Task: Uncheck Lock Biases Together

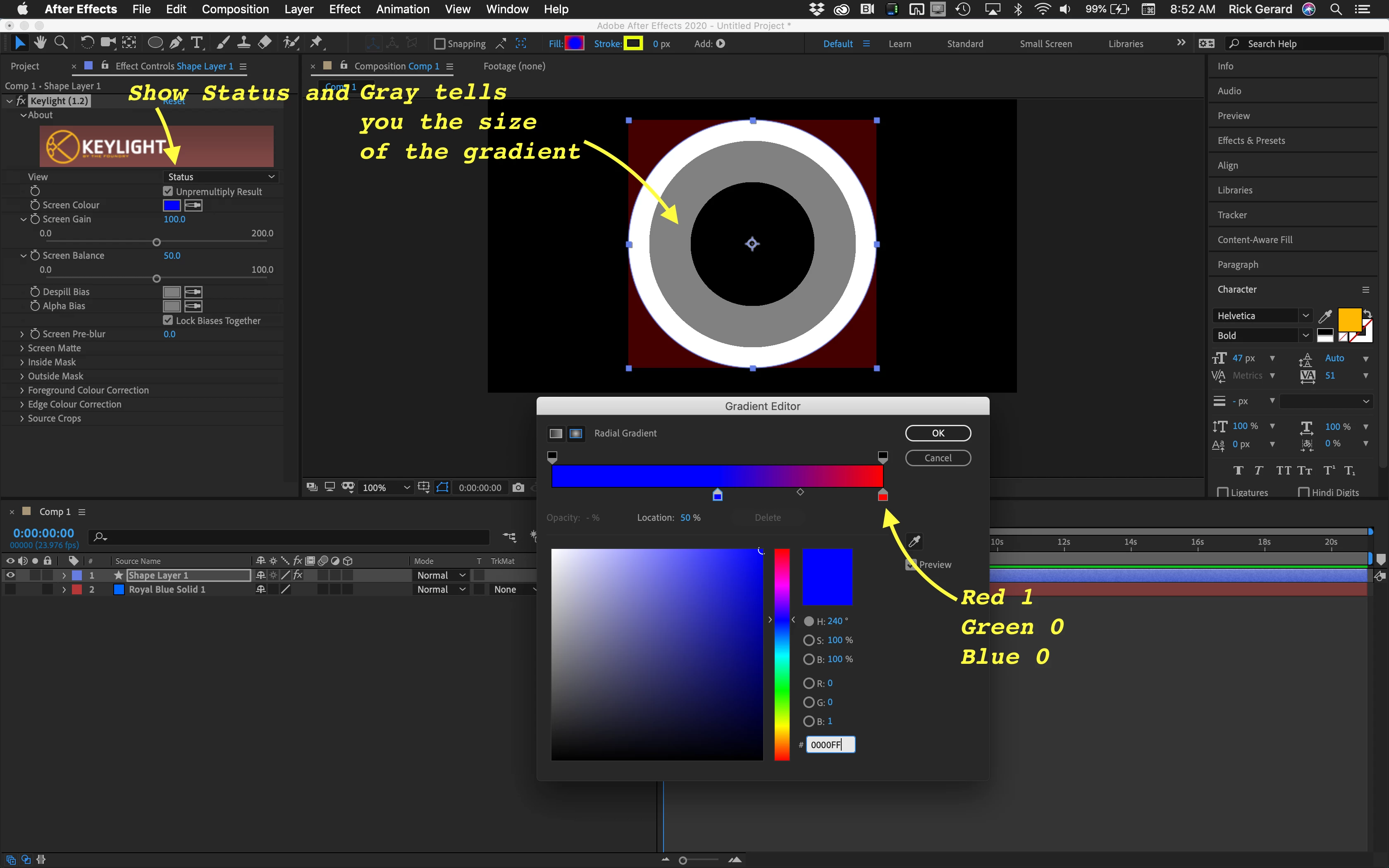Action: (x=168, y=320)
